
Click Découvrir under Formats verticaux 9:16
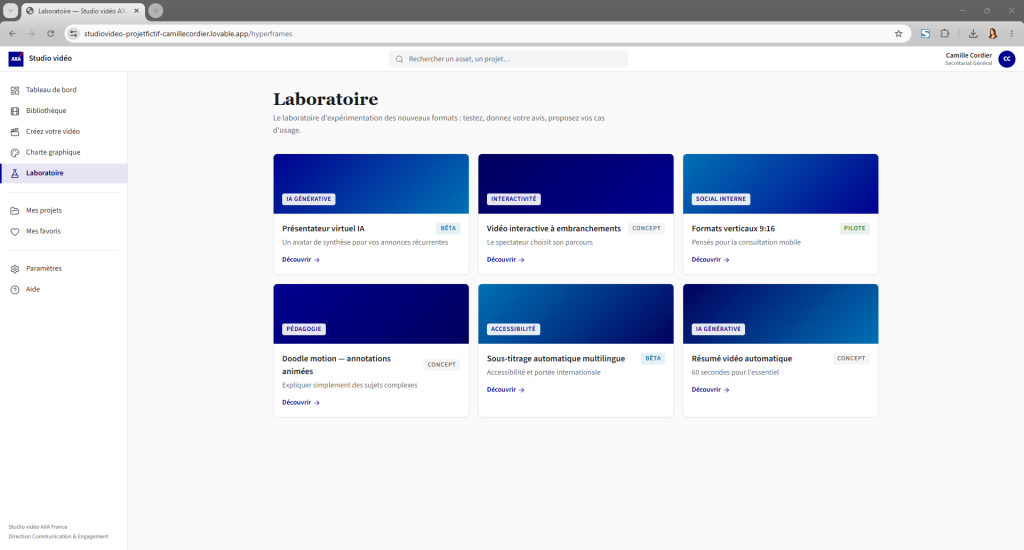coord(711,260)
